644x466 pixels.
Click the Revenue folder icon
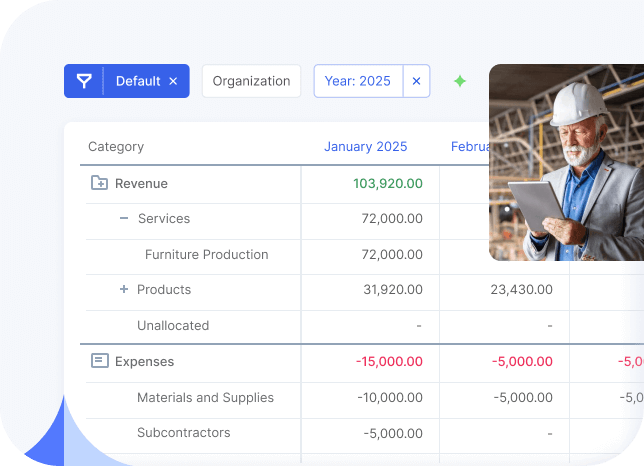tap(99, 183)
